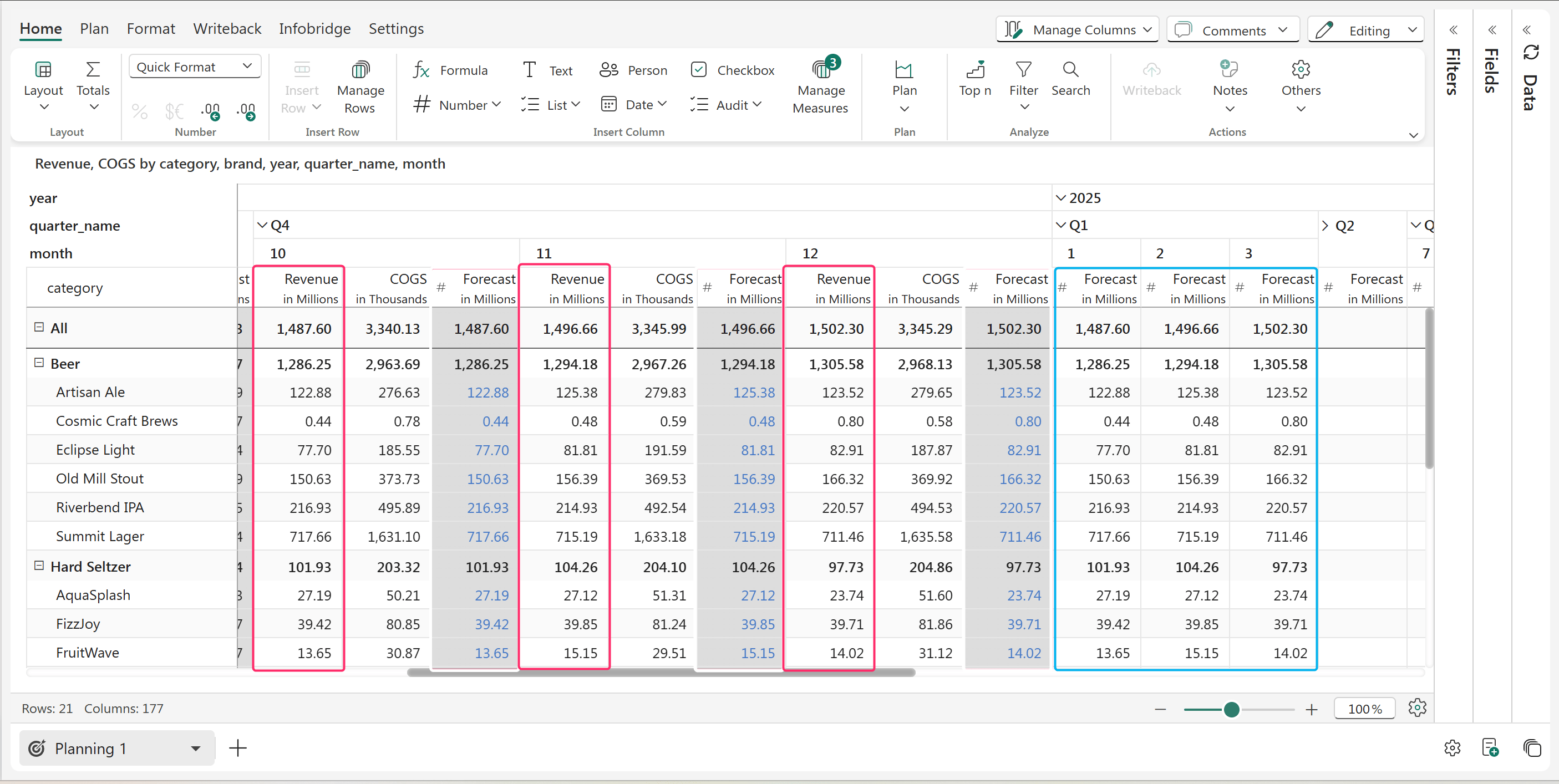Click the Search magnifier icon
The image size is (1559, 784).
[x=1070, y=70]
